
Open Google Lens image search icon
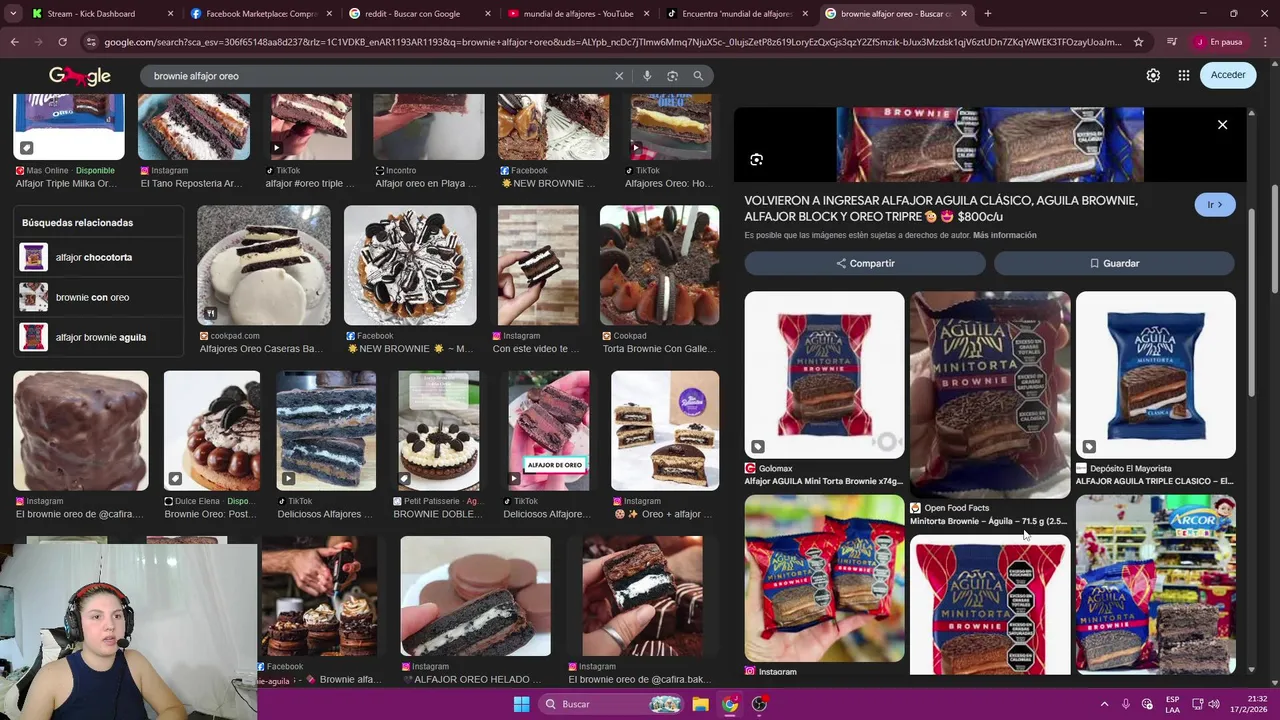(672, 76)
